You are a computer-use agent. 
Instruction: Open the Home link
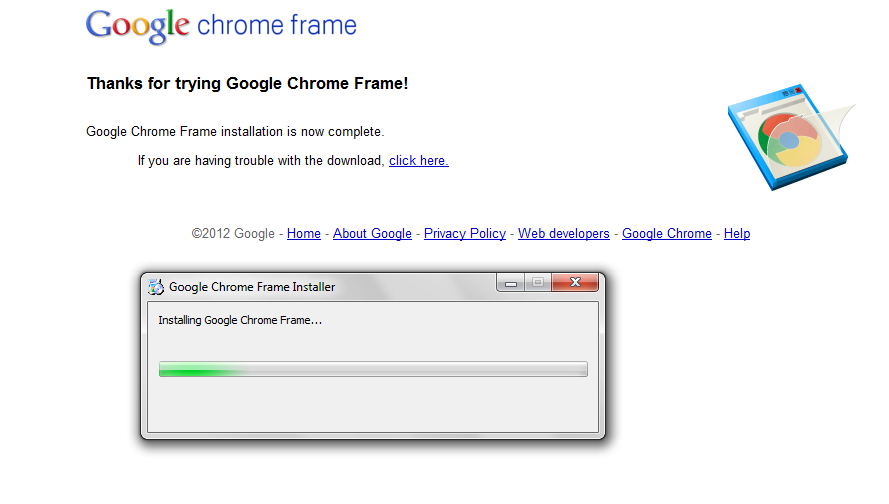[304, 234]
